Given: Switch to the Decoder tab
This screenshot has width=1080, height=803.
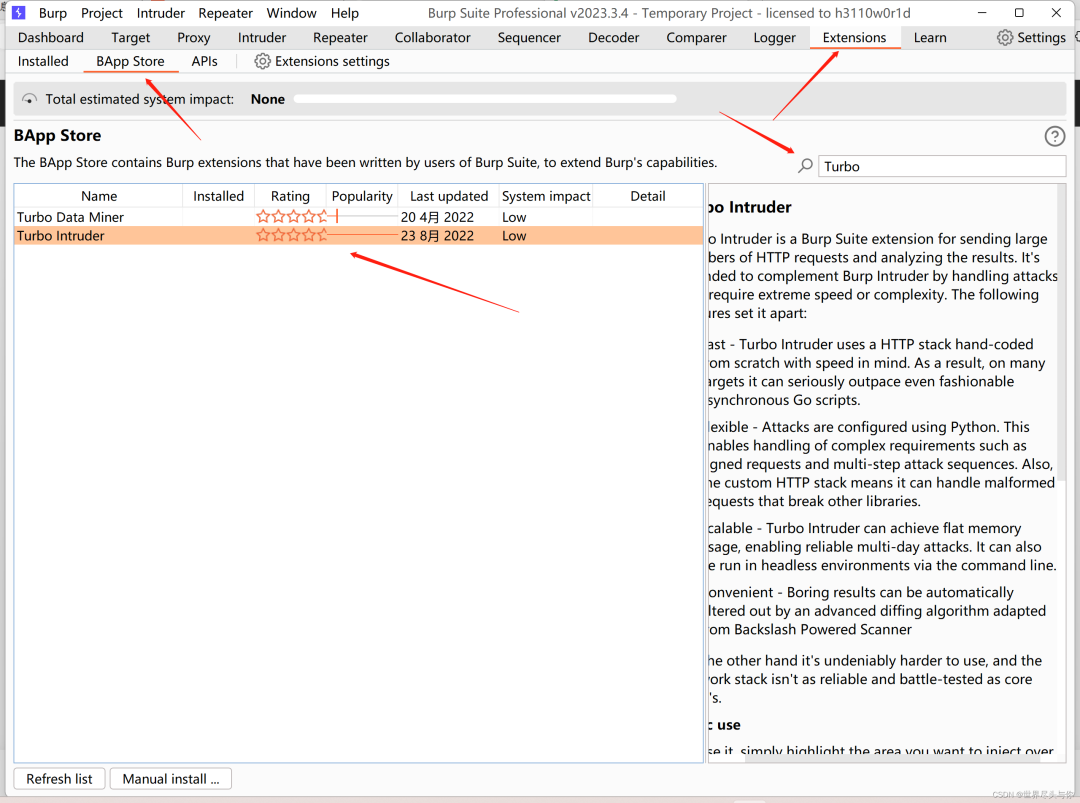Looking at the screenshot, I should 614,38.
